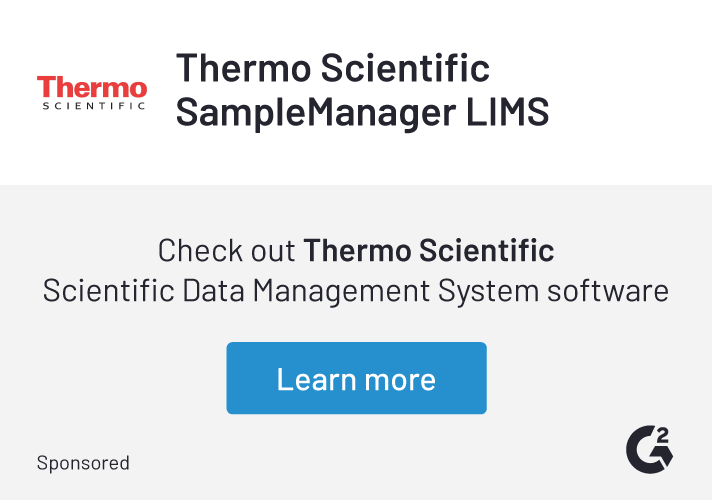Click the Check out text

pyautogui.click(x=227, y=250)
